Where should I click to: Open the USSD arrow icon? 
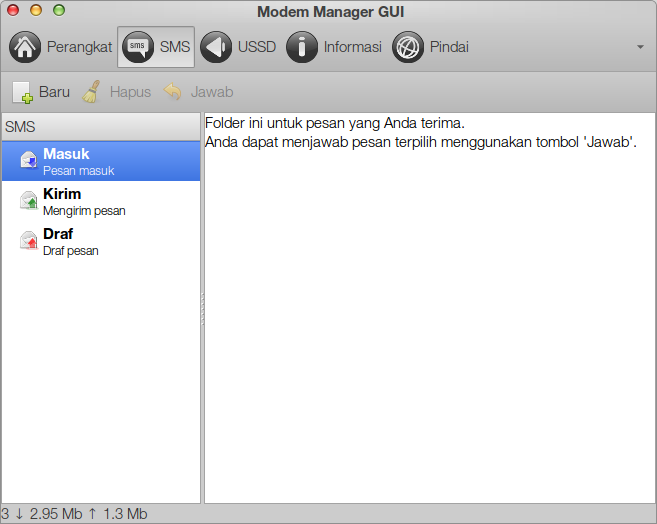tap(216, 47)
